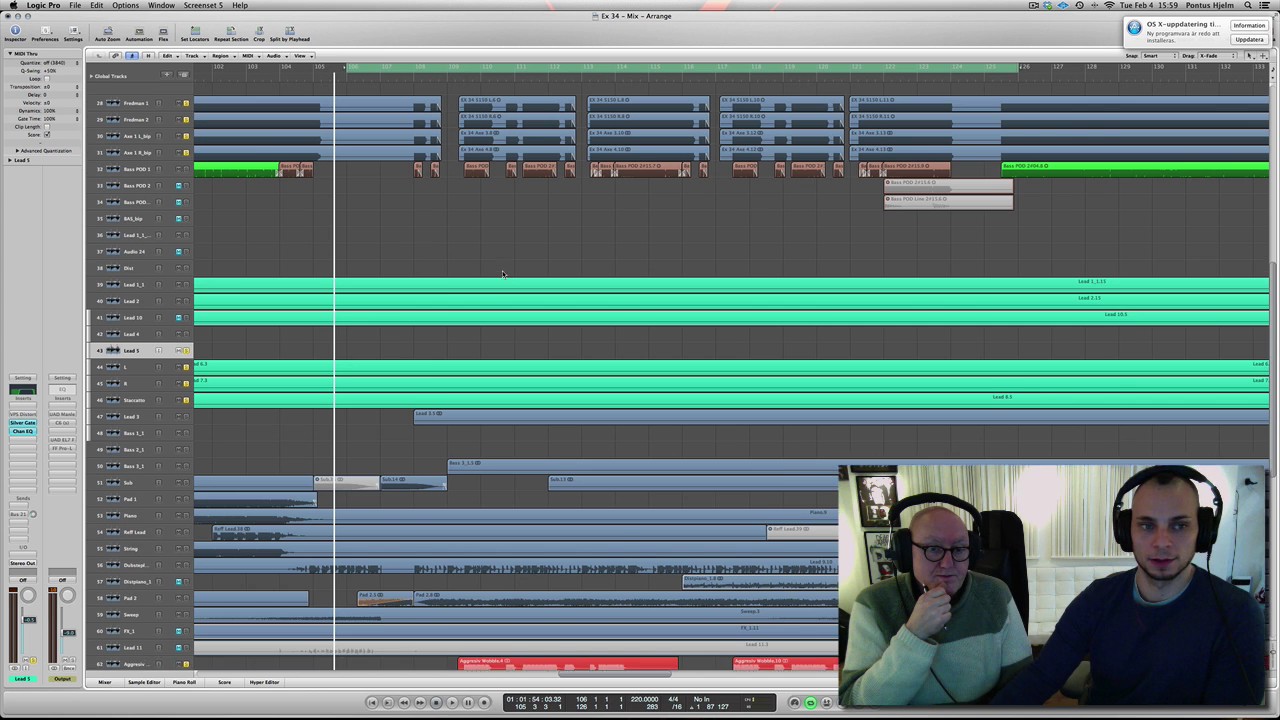1280x720 pixels.
Task: Open the Region local menu
Action: click(221, 56)
